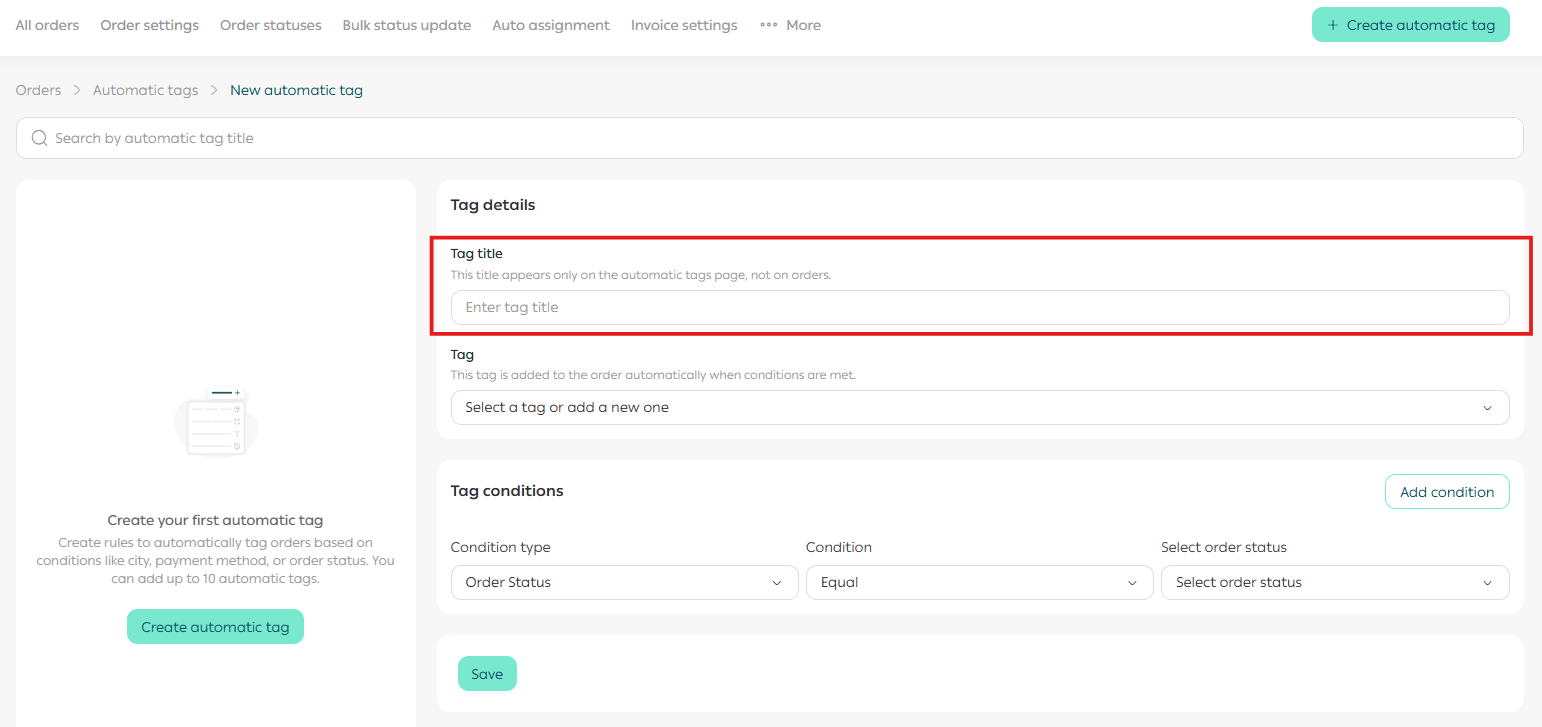The image size is (1542, 727).
Task: Open the Select order status dropdown
Action: (1334, 582)
